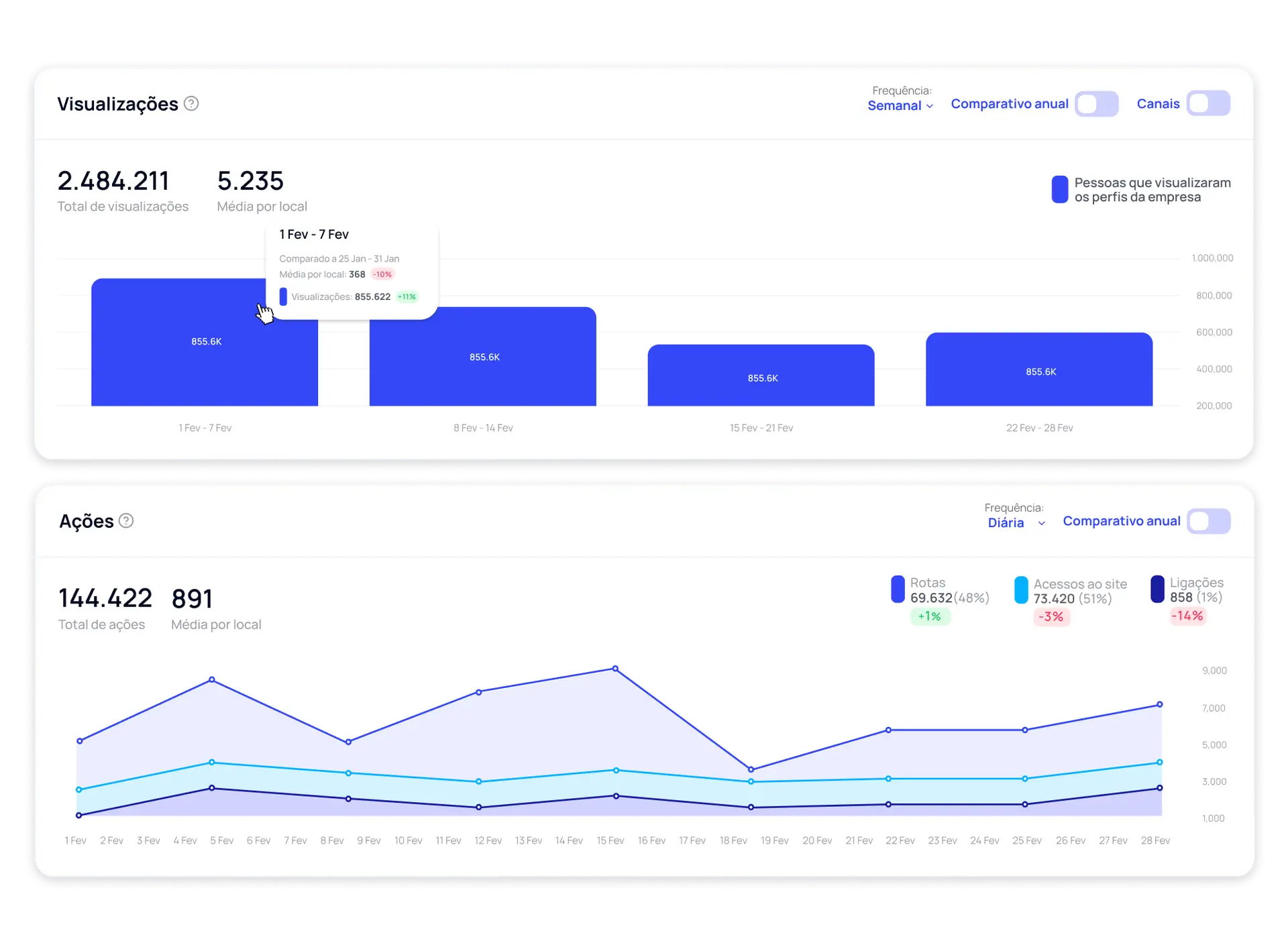Click legend swatch for profile viewers
The width and height of the screenshot is (1288, 945).
pyautogui.click(x=1059, y=190)
